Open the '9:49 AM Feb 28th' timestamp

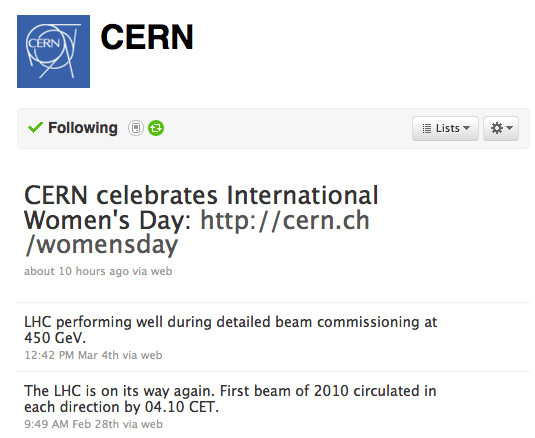point(71,424)
